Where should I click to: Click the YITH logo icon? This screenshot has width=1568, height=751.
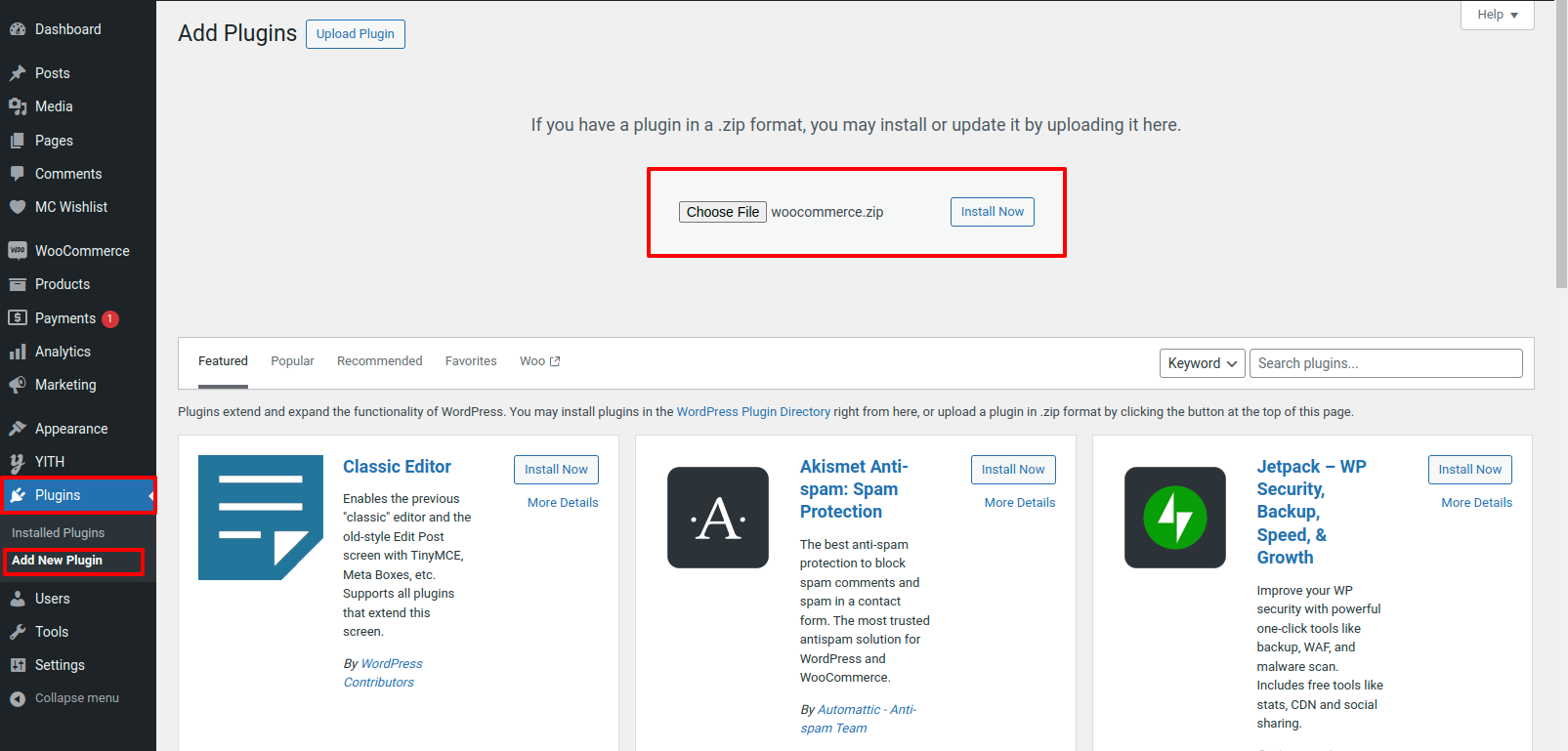[18, 462]
